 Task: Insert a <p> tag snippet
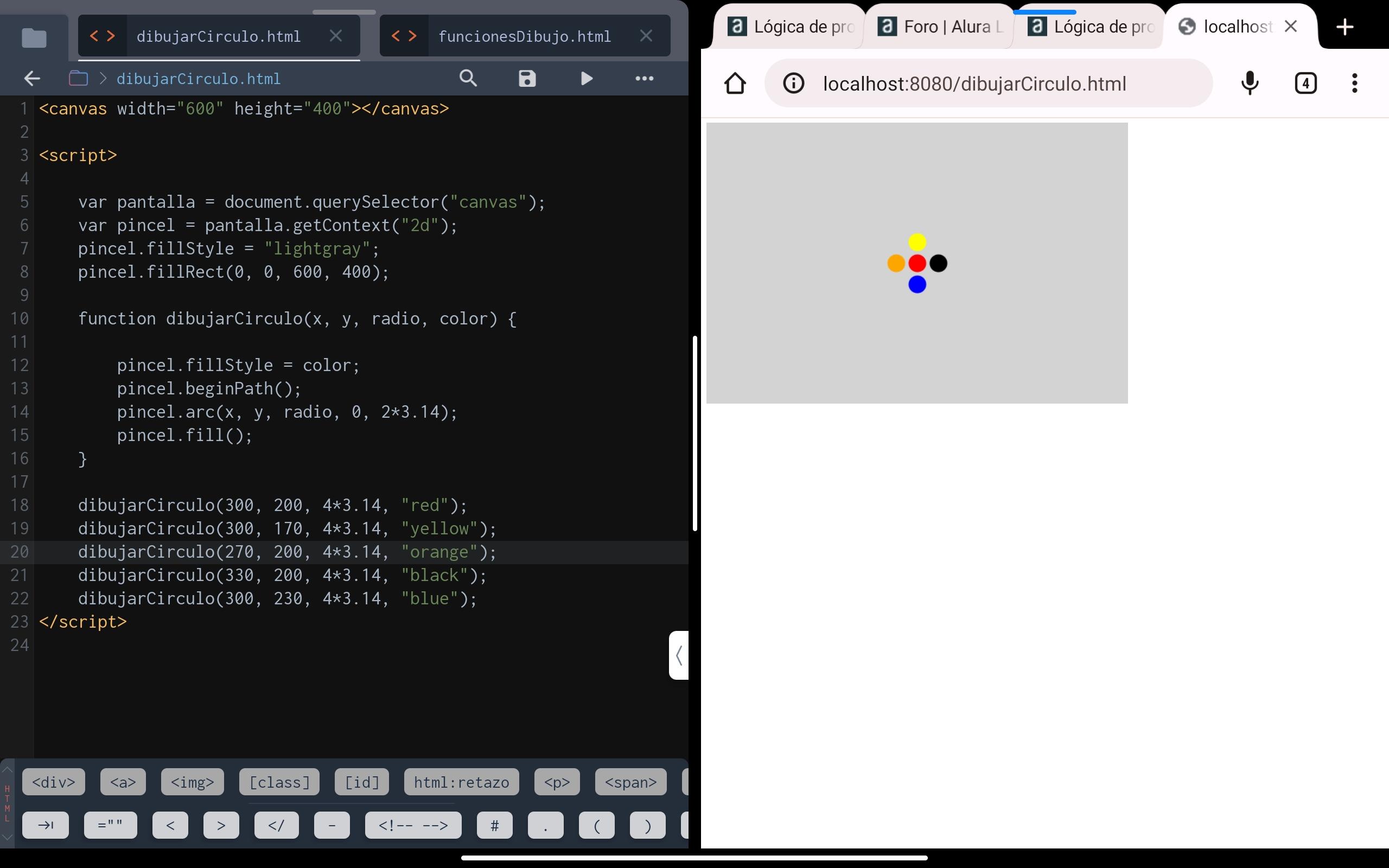[557, 782]
